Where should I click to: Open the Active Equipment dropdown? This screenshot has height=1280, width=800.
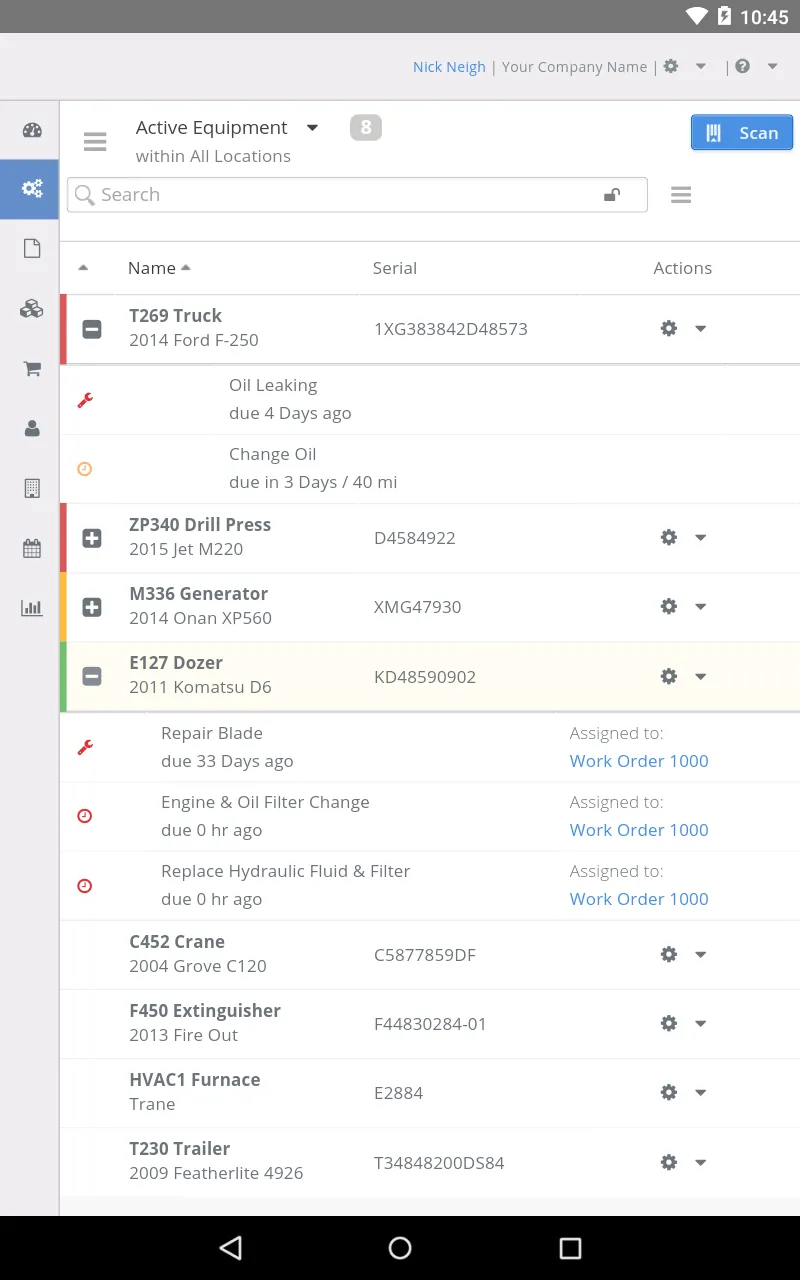(312, 128)
